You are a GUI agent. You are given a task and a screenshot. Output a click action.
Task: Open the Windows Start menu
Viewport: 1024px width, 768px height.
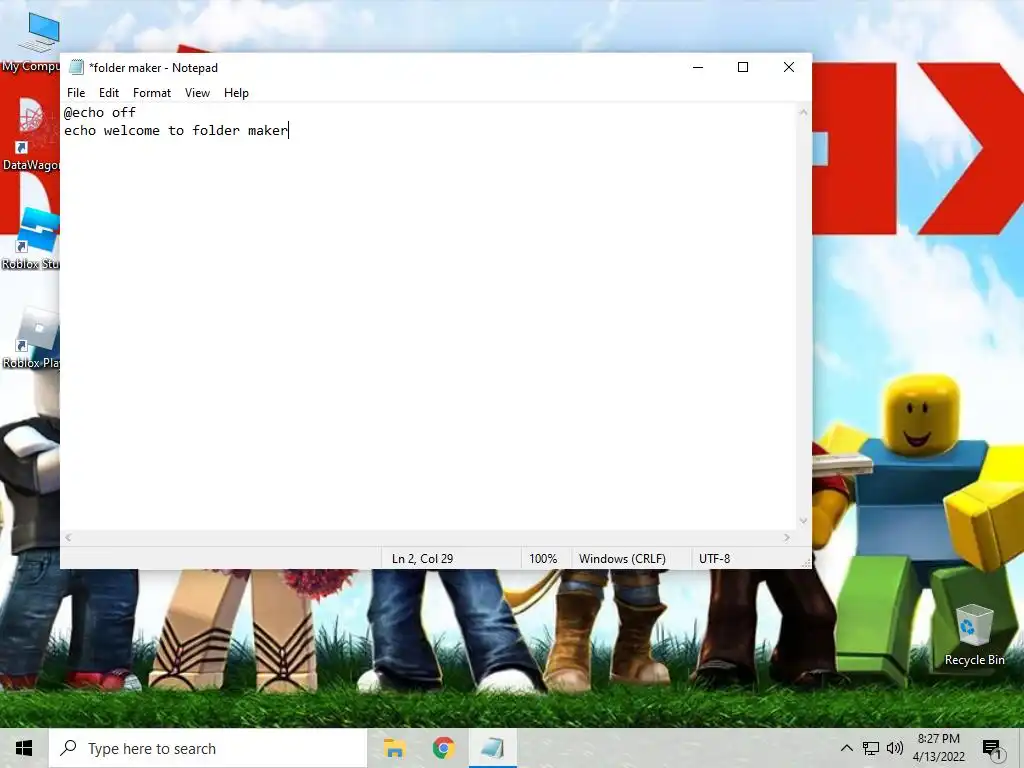[x=24, y=748]
